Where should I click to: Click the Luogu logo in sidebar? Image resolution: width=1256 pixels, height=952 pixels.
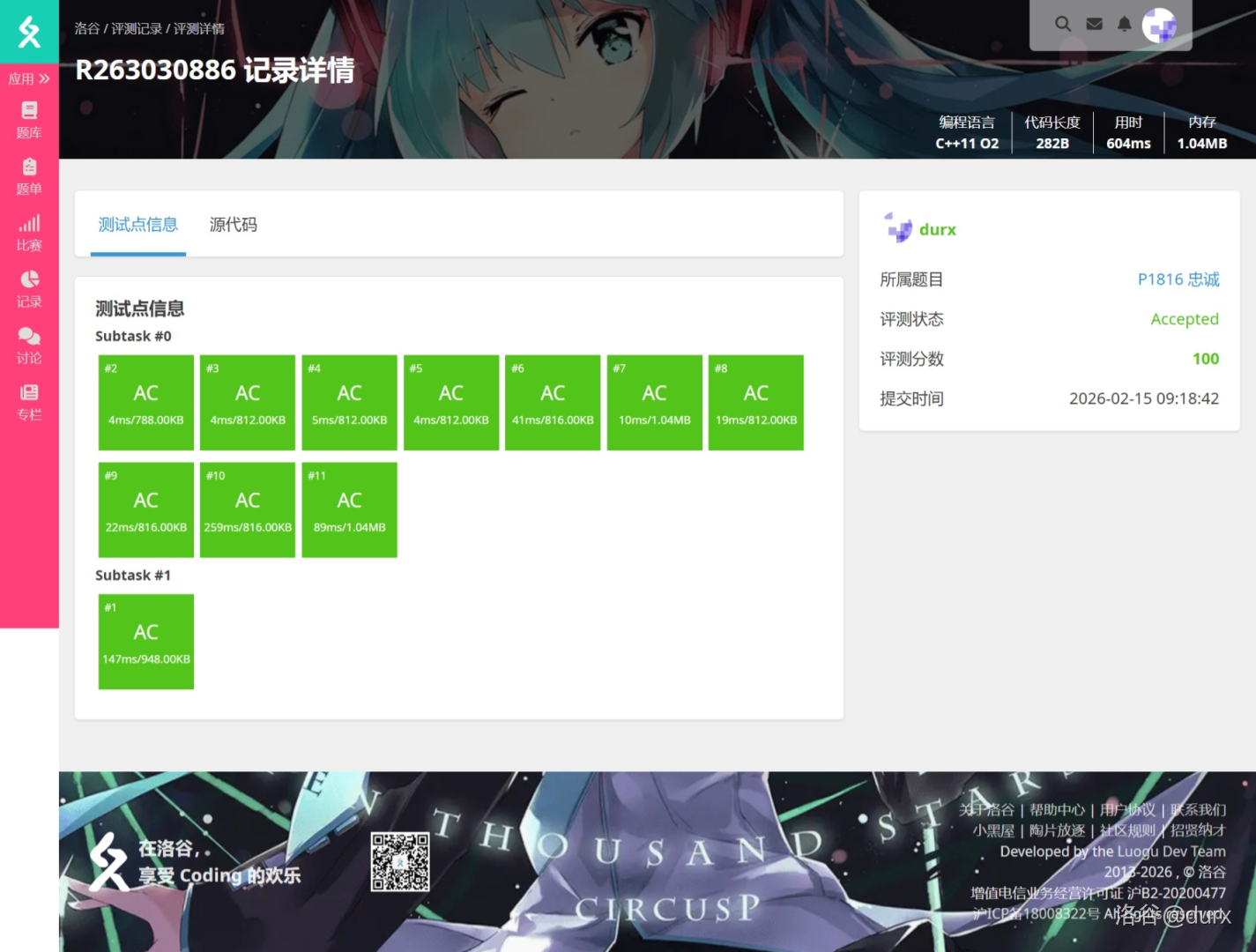[x=29, y=32]
